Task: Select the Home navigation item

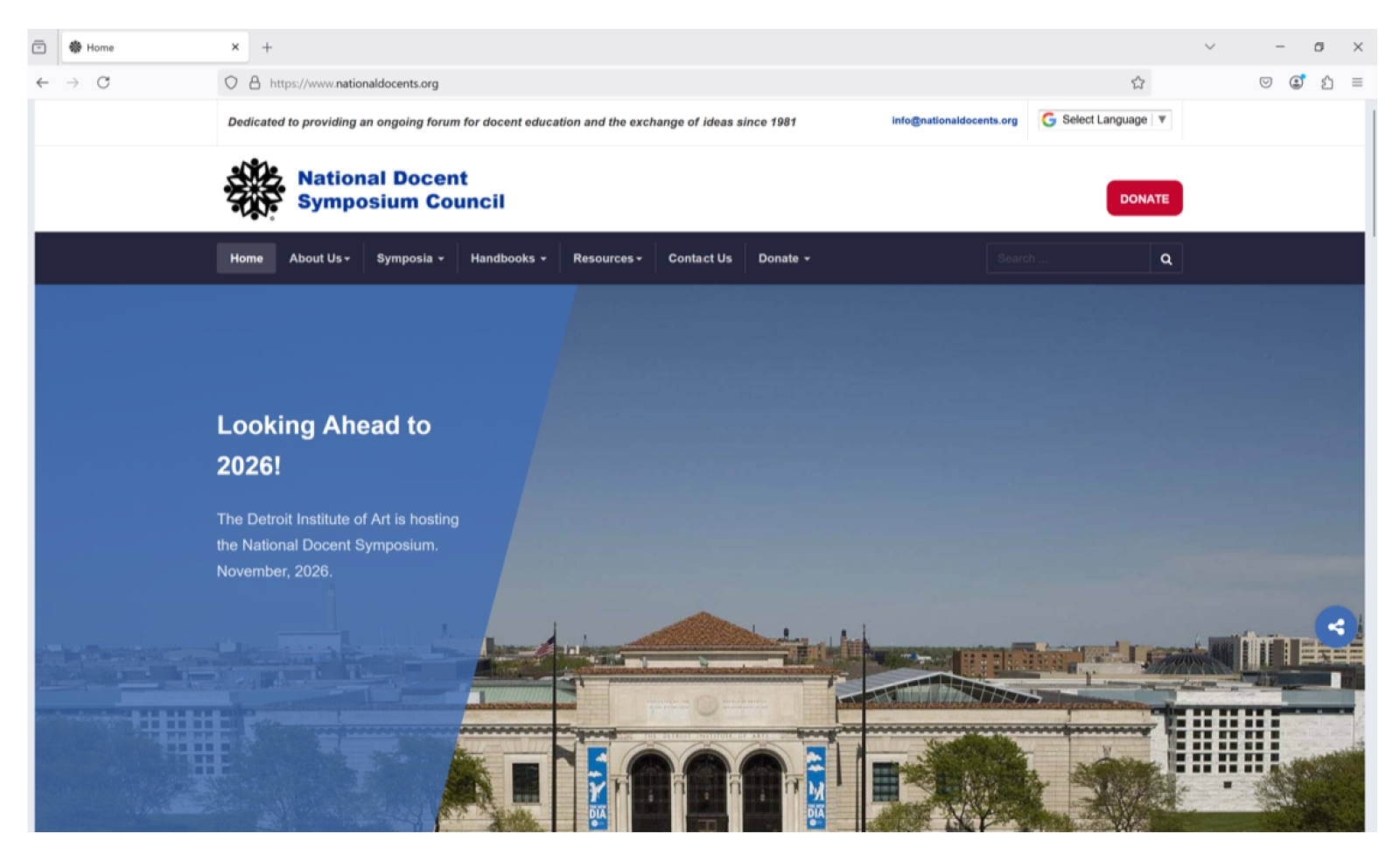Action: (246, 259)
